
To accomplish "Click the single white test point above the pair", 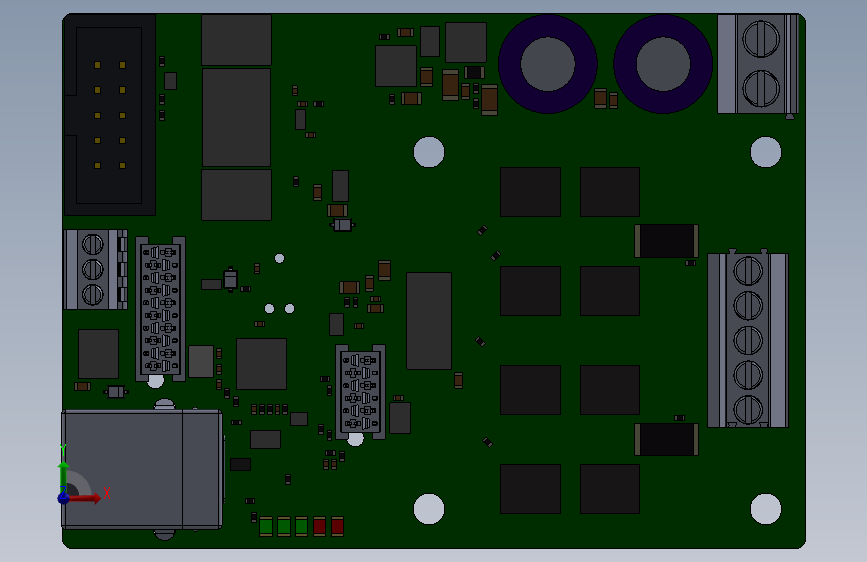I will coord(279,258).
